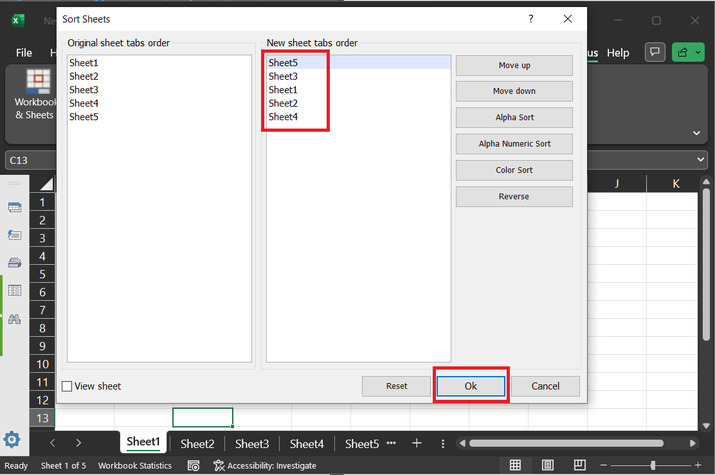This screenshot has width=715, height=475.
Task: Enable the View sheet checkbox
Action: coord(67,386)
